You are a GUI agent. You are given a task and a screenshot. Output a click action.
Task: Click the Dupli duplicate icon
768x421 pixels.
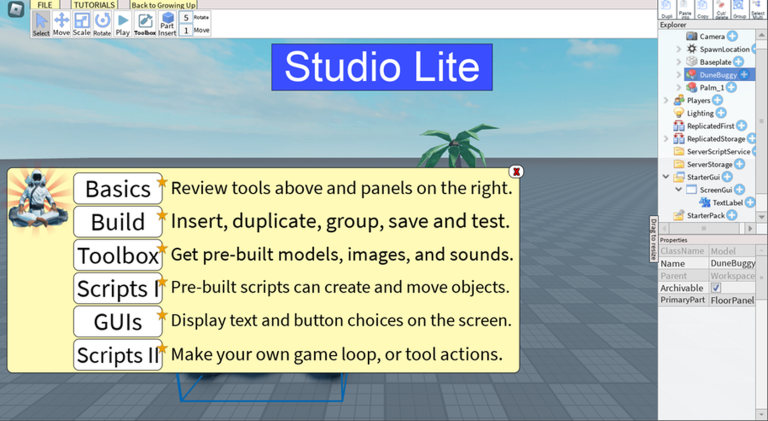[x=667, y=9]
